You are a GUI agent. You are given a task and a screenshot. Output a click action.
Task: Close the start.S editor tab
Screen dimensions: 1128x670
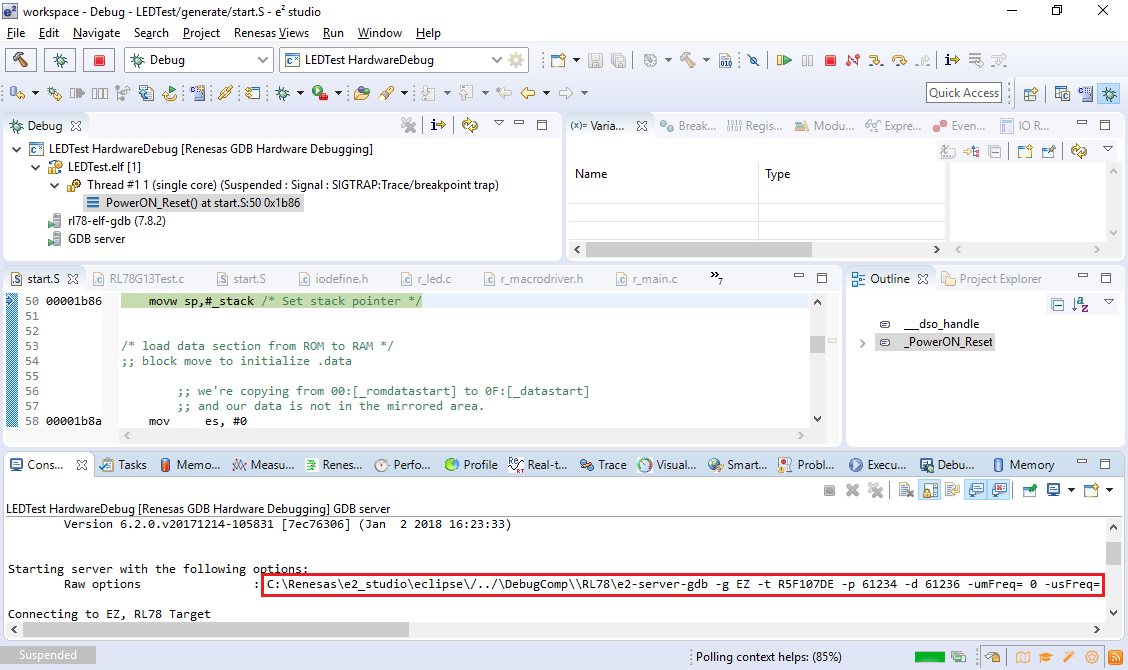[x=73, y=279]
